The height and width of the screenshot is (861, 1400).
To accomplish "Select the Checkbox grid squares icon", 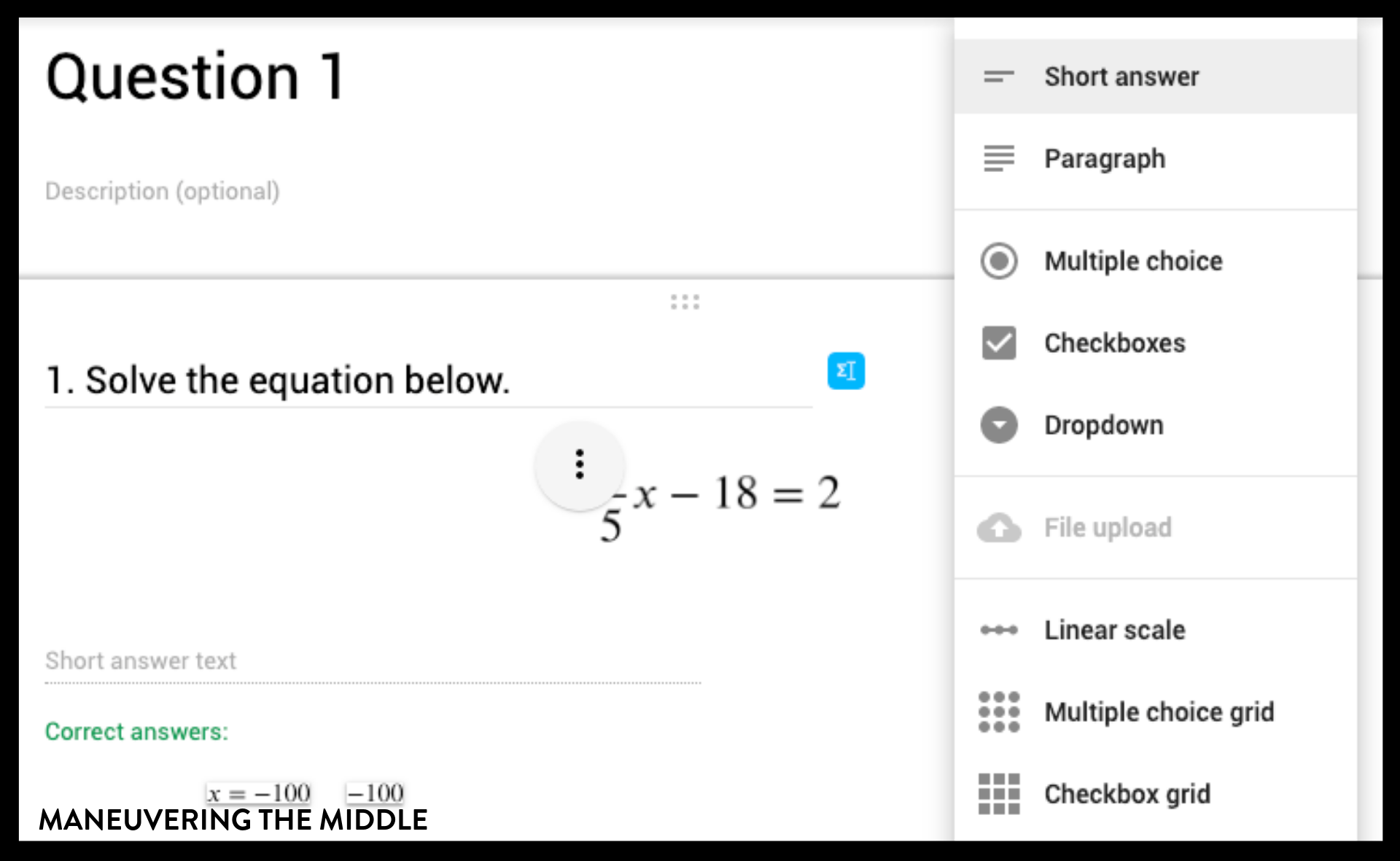I will point(999,794).
